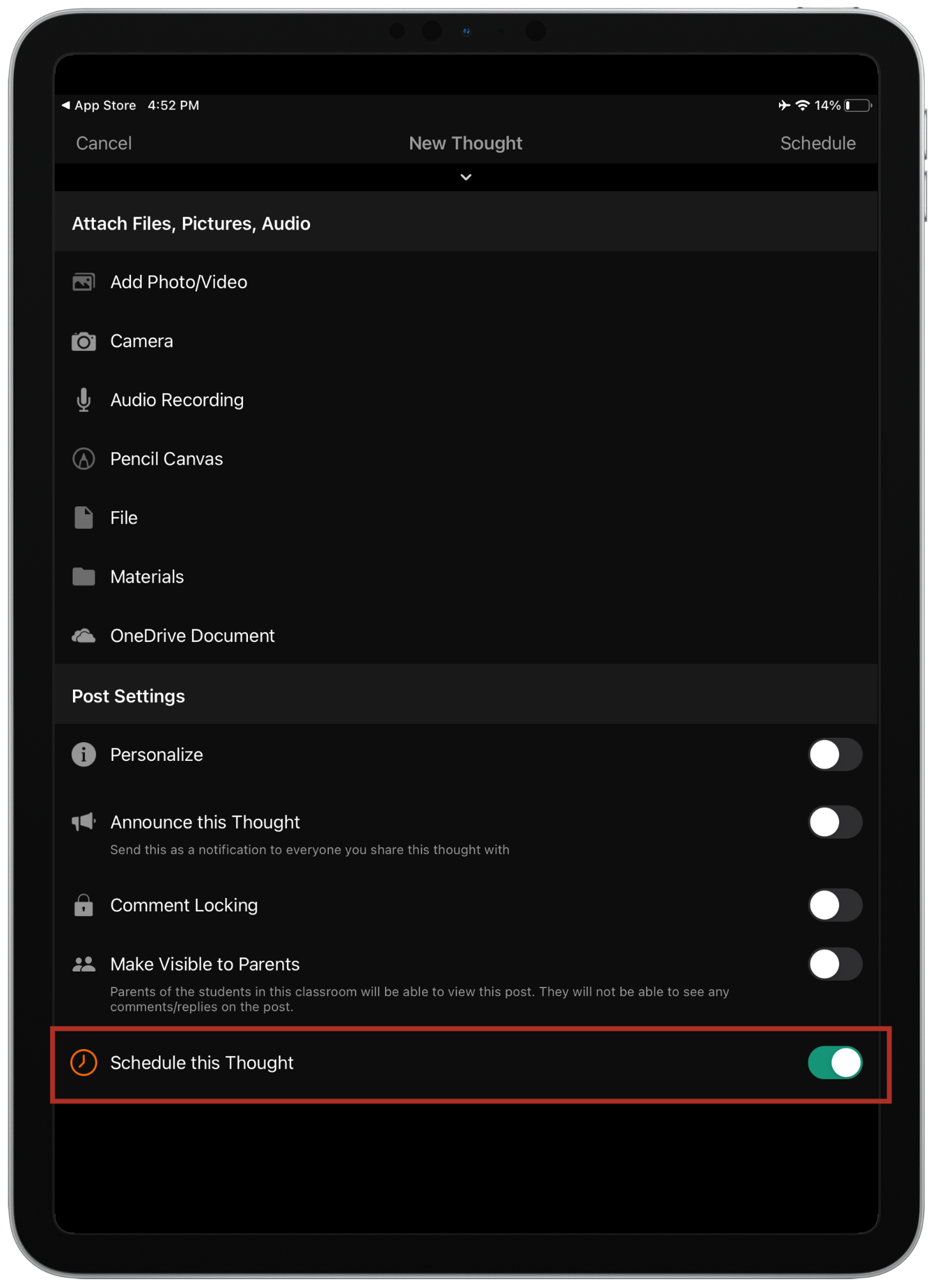Tap Schedule in the top right corner
Viewport: 933px width, 1288px height.
point(817,143)
